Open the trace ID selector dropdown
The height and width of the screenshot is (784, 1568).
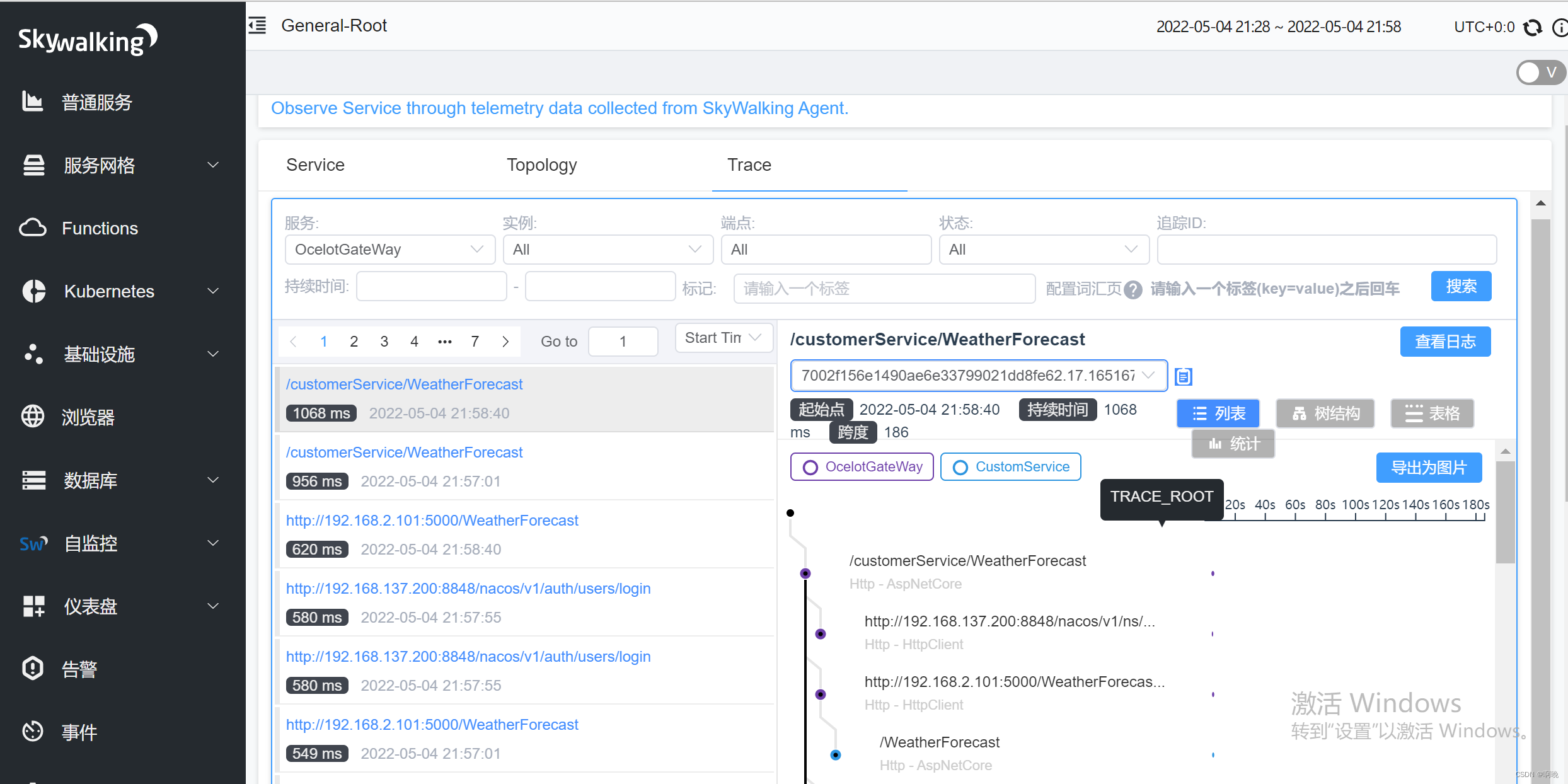pyautogui.click(x=979, y=376)
